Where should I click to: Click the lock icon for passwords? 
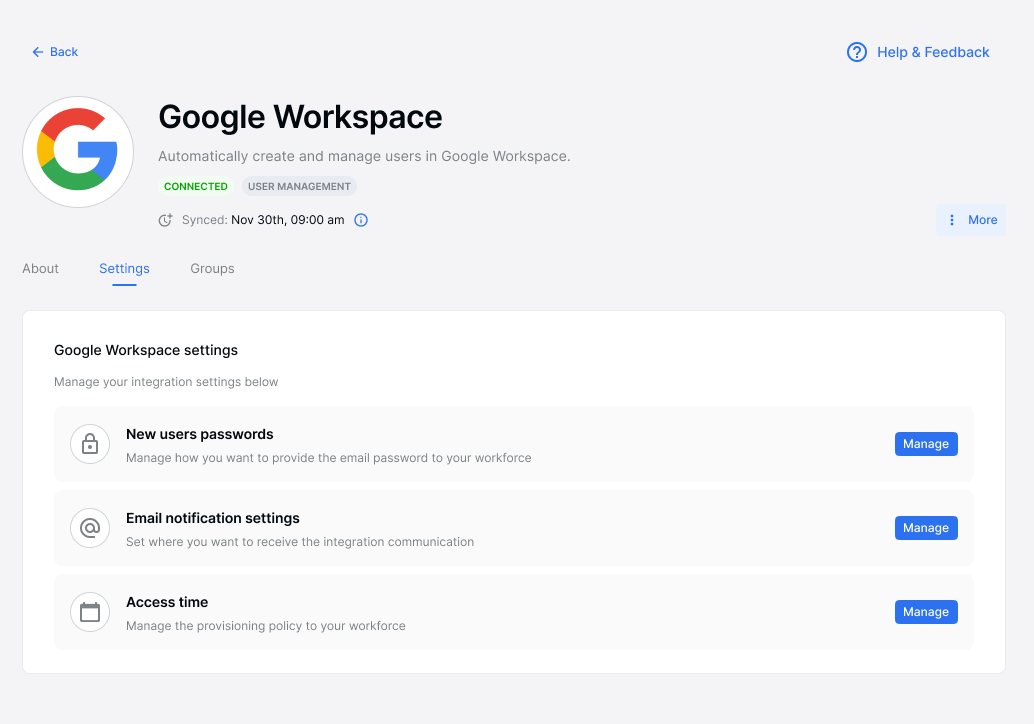90,444
